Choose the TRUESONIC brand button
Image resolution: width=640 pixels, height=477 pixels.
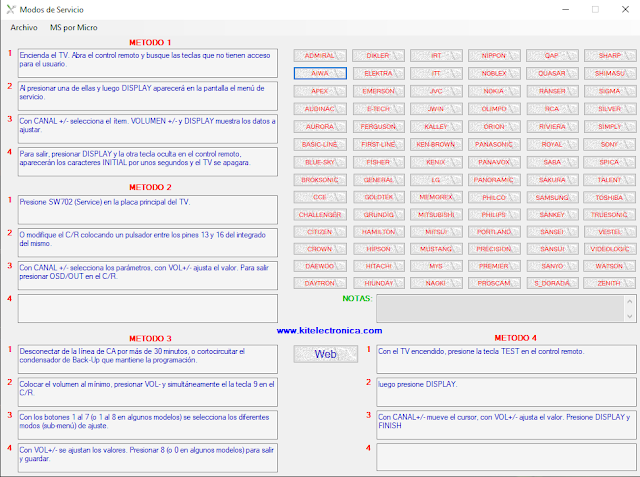pos(609,215)
